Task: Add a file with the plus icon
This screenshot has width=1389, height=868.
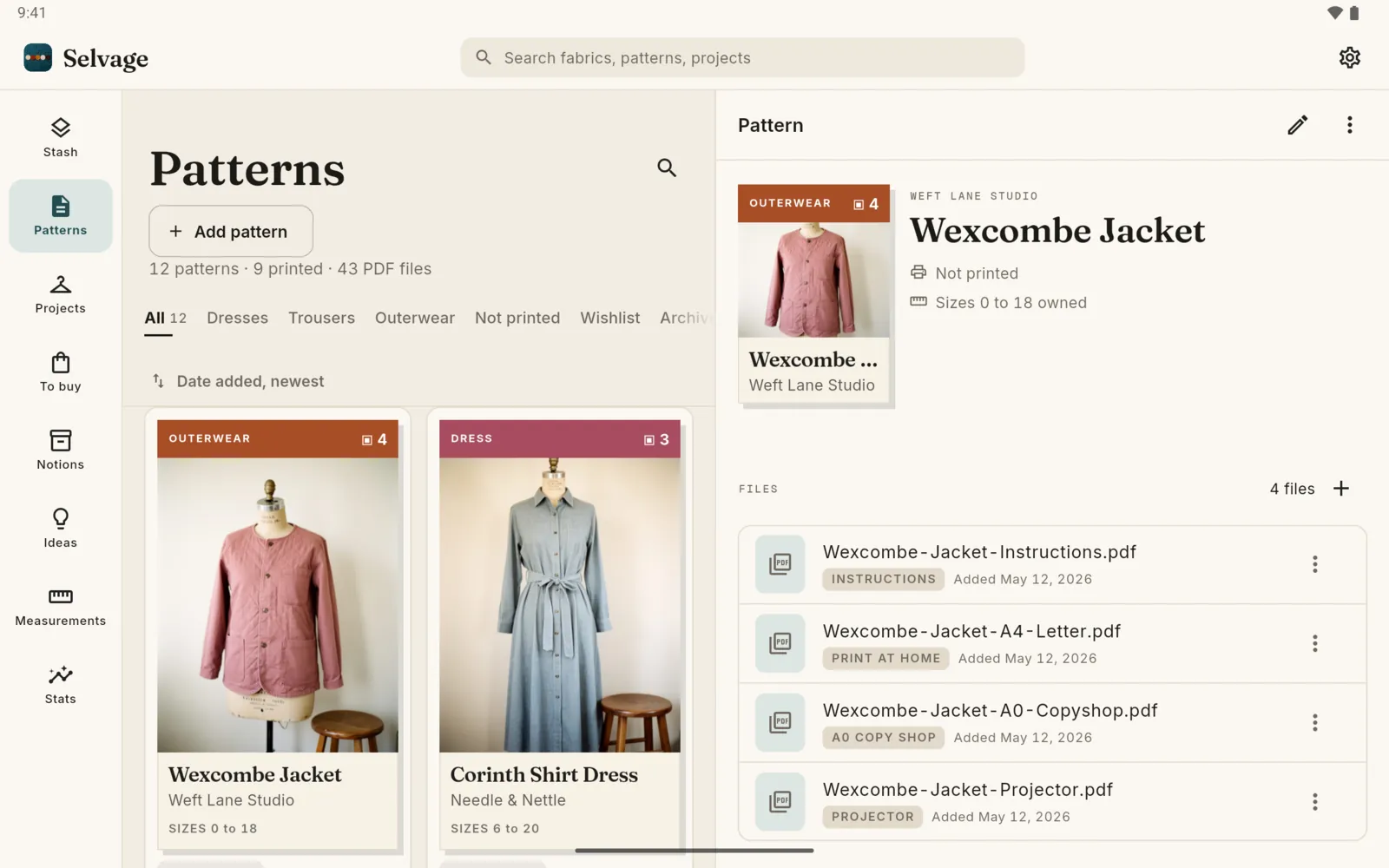Action: coord(1341,489)
